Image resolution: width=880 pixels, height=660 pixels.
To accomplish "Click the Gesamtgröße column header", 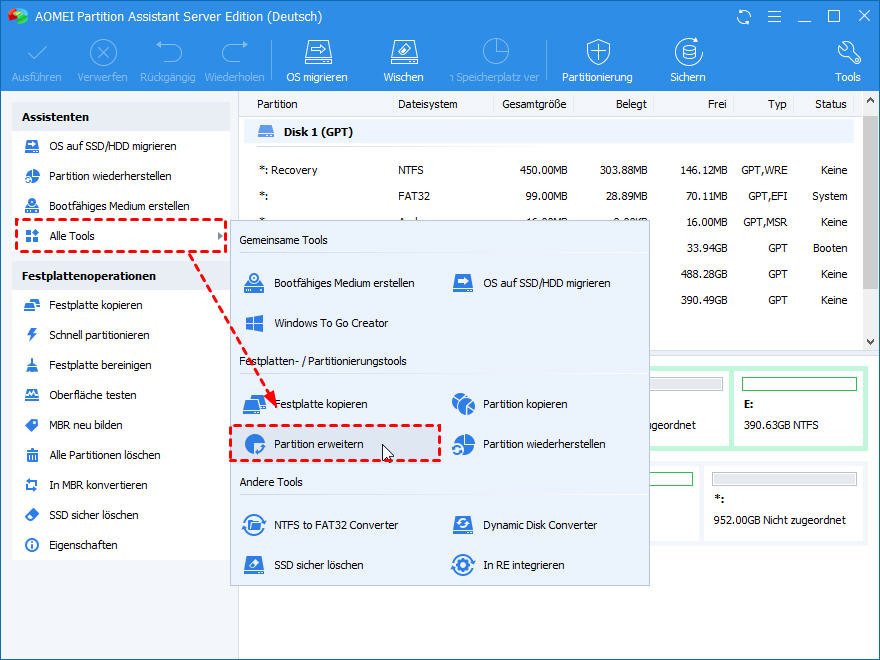I will click(x=534, y=104).
